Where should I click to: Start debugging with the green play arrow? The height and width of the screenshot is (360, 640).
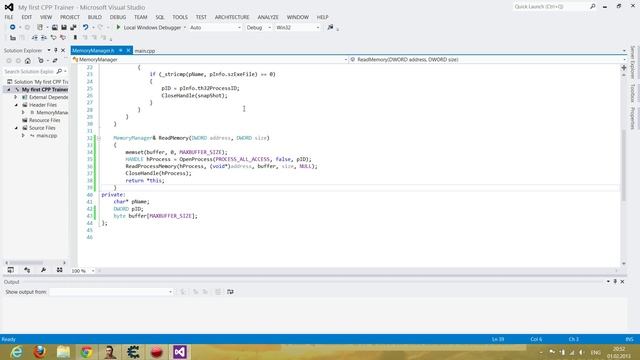click(x=118, y=27)
